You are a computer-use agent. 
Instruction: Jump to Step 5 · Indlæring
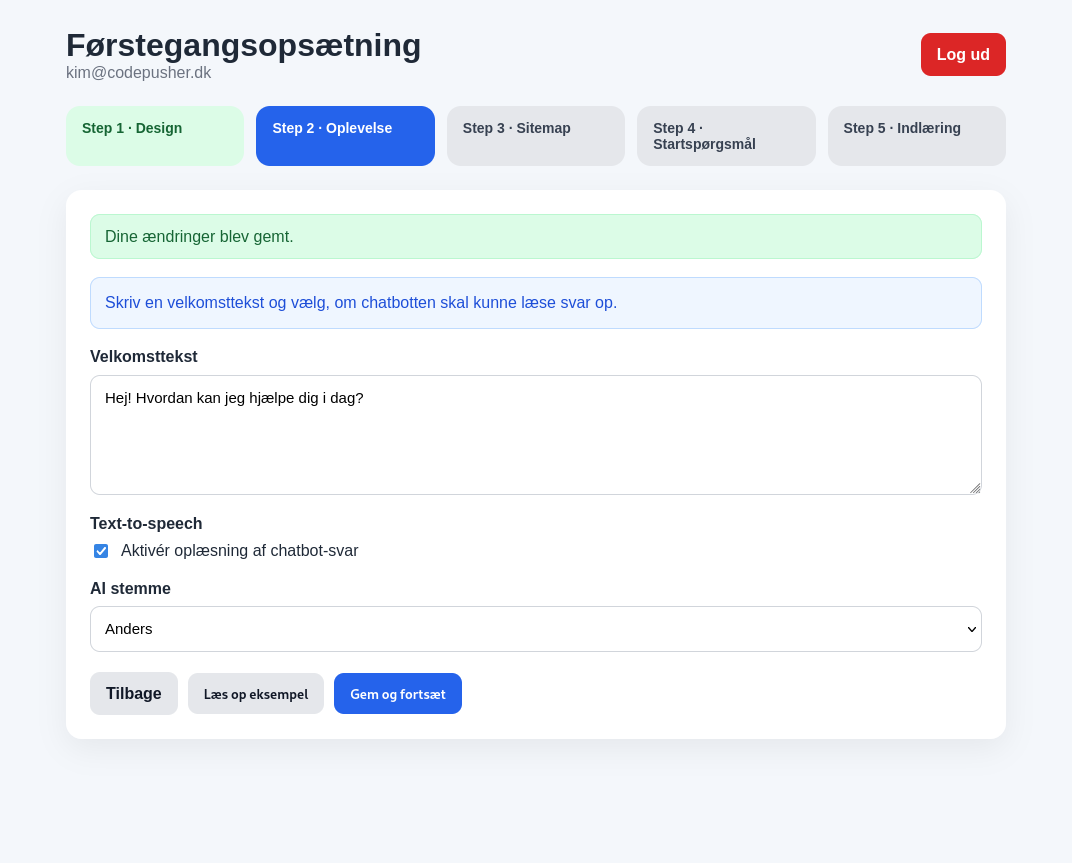tap(916, 135)
